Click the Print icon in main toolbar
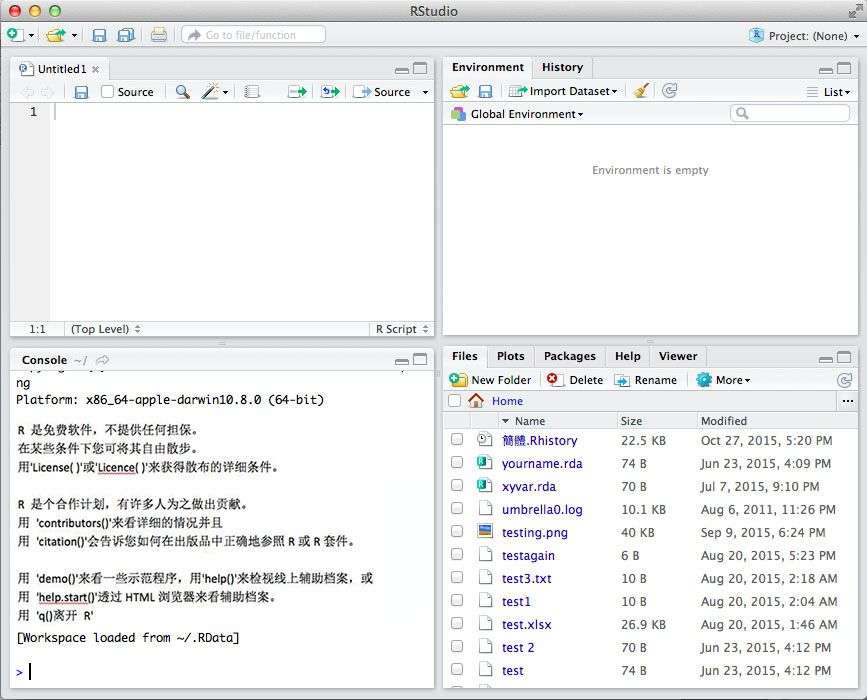The image size is (867, 700). pos(159,35)
